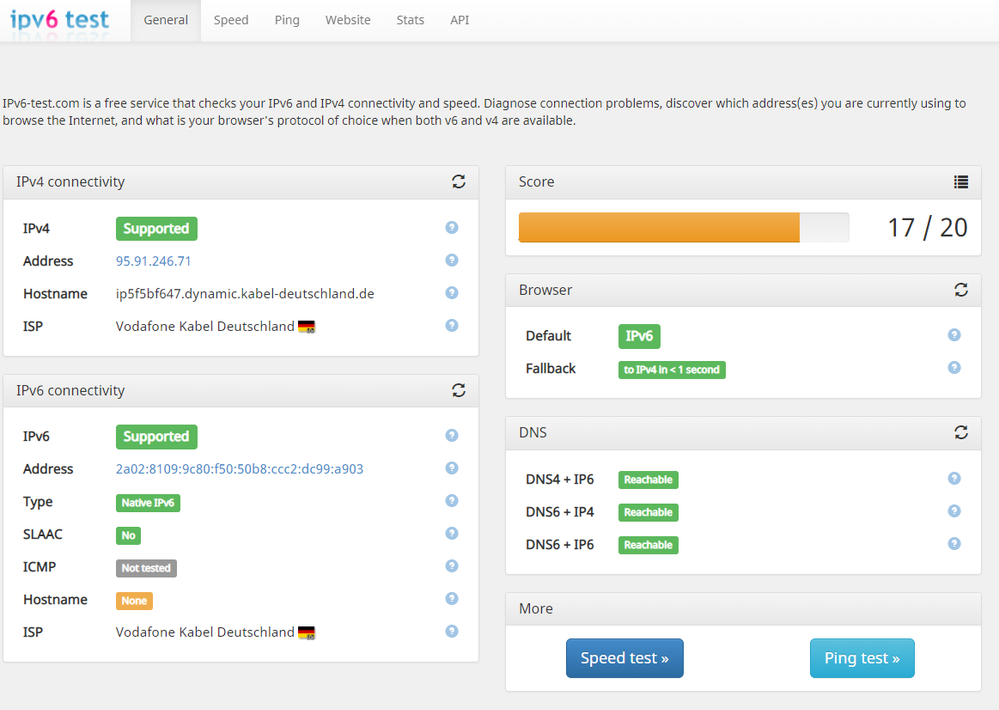Click help icon next to IPv6 Type
Viewport: 999px width, 710px height.
(x=452, y=501)
